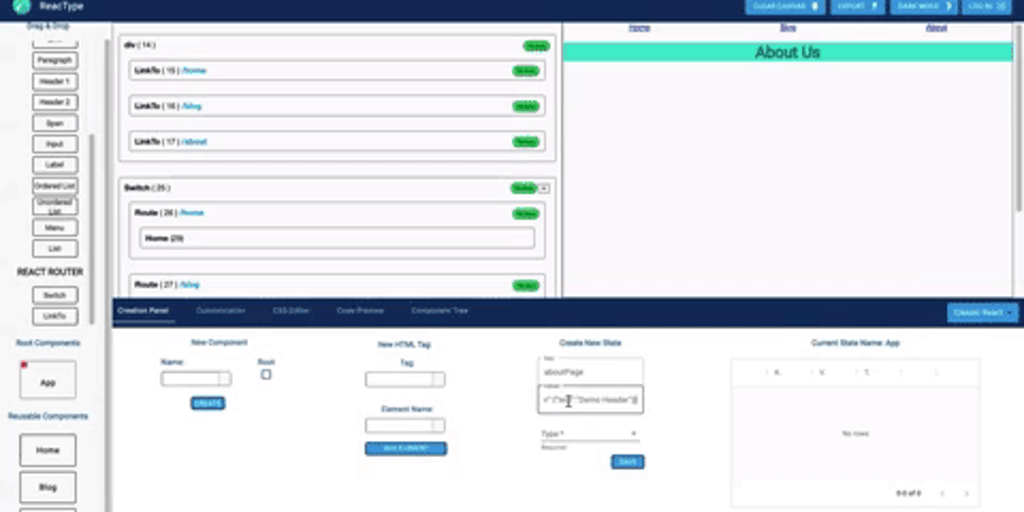The height and width of the screenshot is (512, 1024).
Task: Click green badge on LinkTo /blog row
Action: click(x=526, y=106)
